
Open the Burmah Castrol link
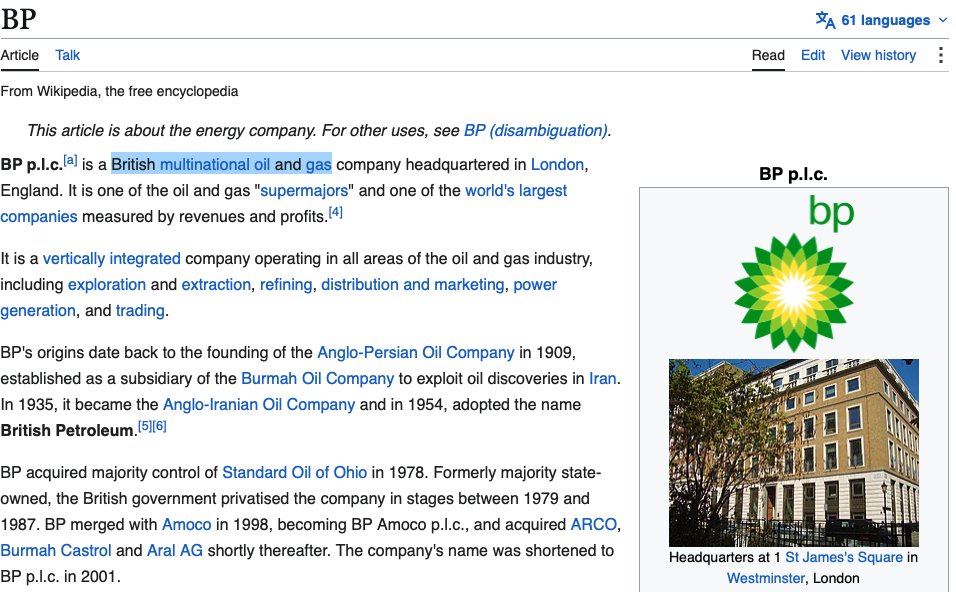(56, 551)
